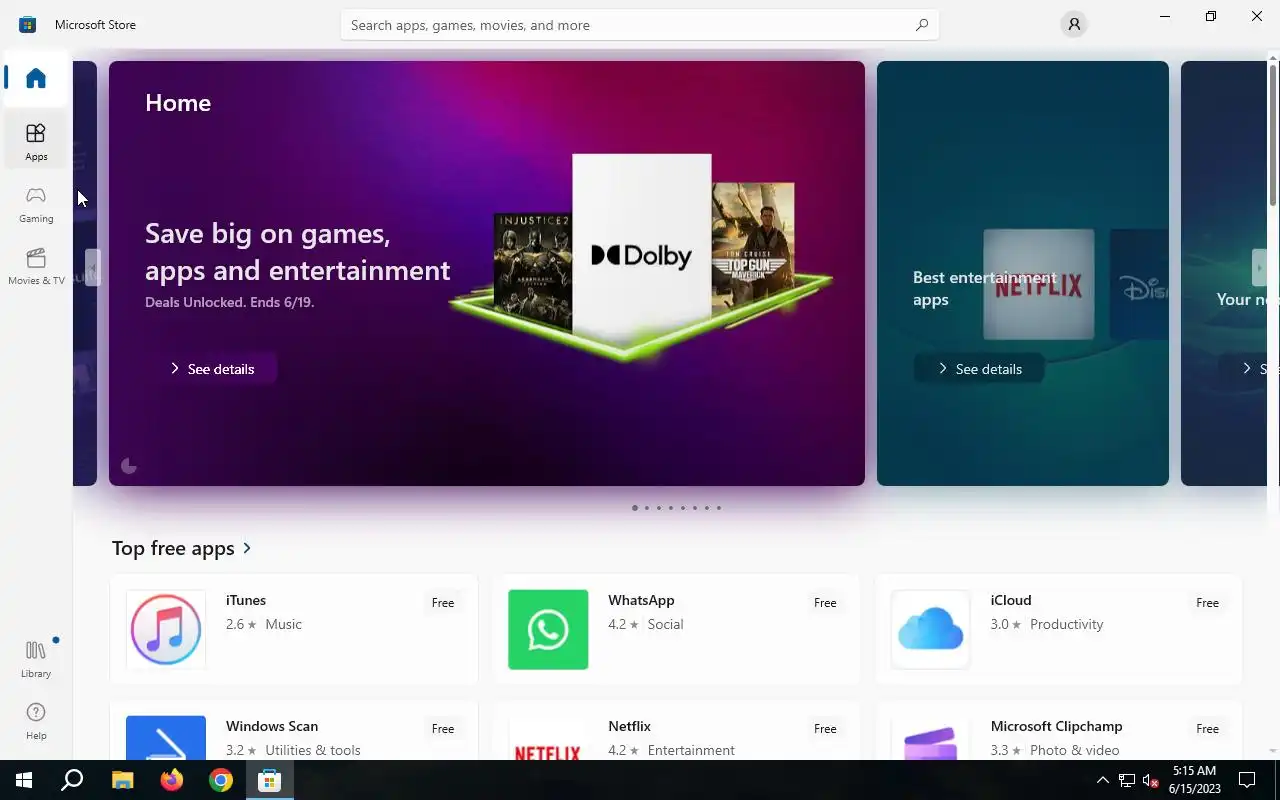Click the iCloud title text
The image size is (1280, 800).
pyautogui.click(x=1011, y=600)
